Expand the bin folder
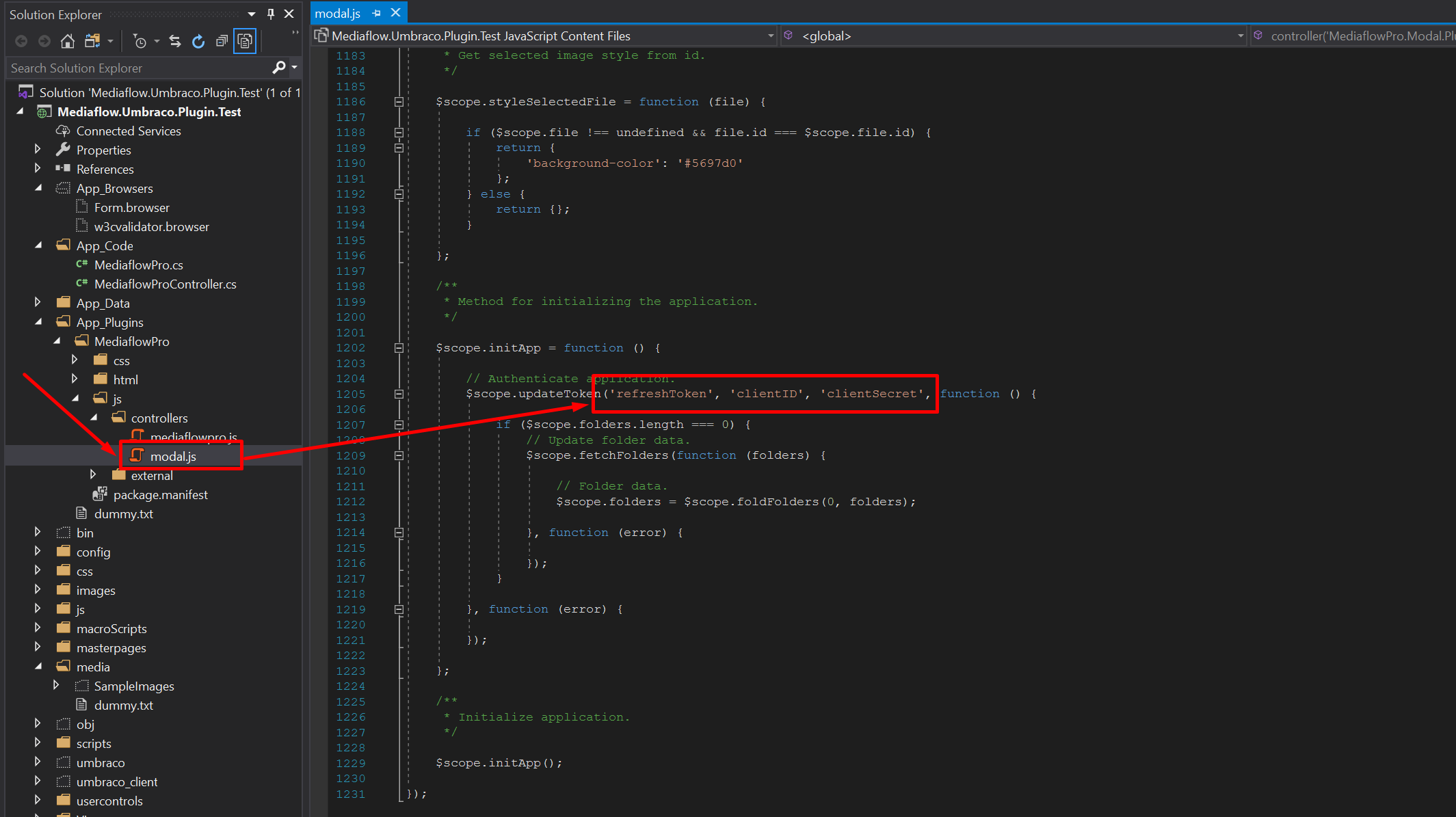 coord(38,532)
